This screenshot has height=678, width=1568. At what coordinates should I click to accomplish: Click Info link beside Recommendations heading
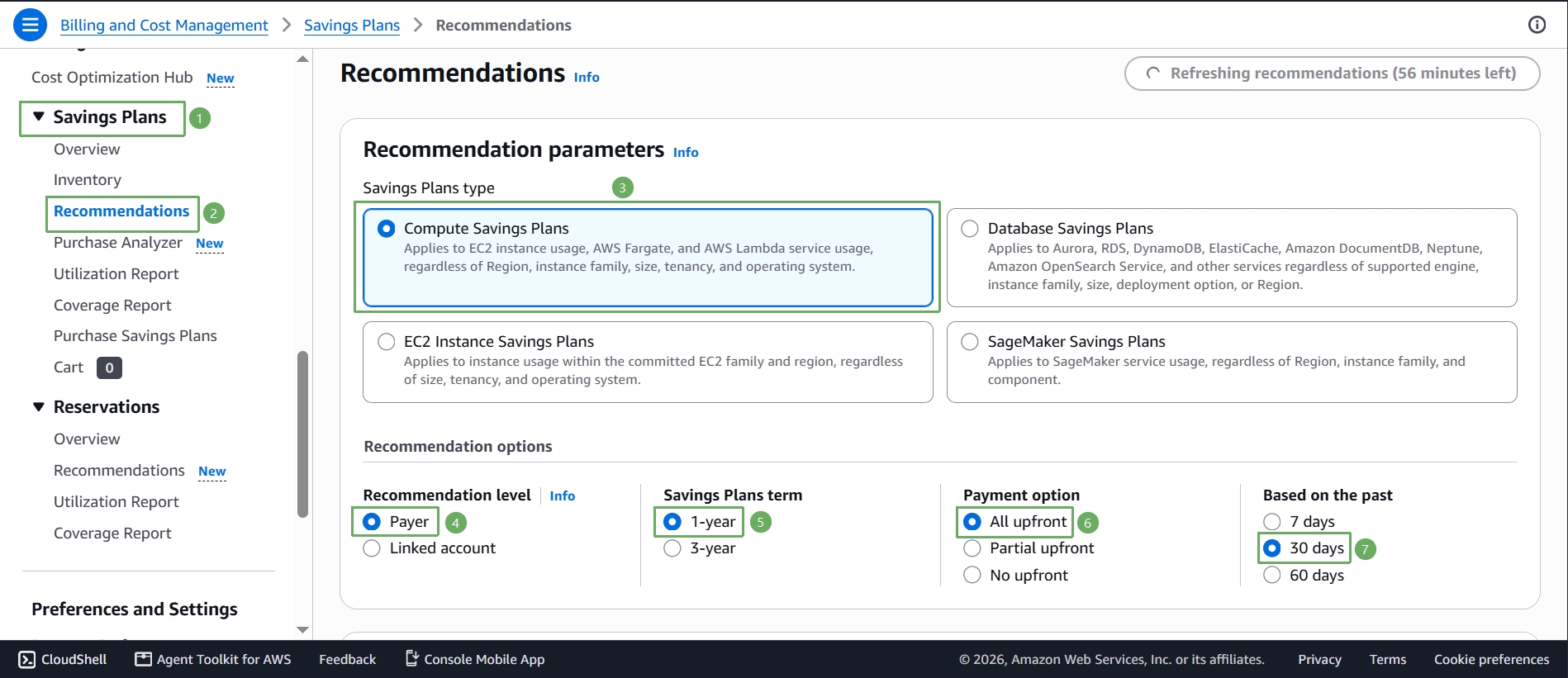[x=587, y=77]
